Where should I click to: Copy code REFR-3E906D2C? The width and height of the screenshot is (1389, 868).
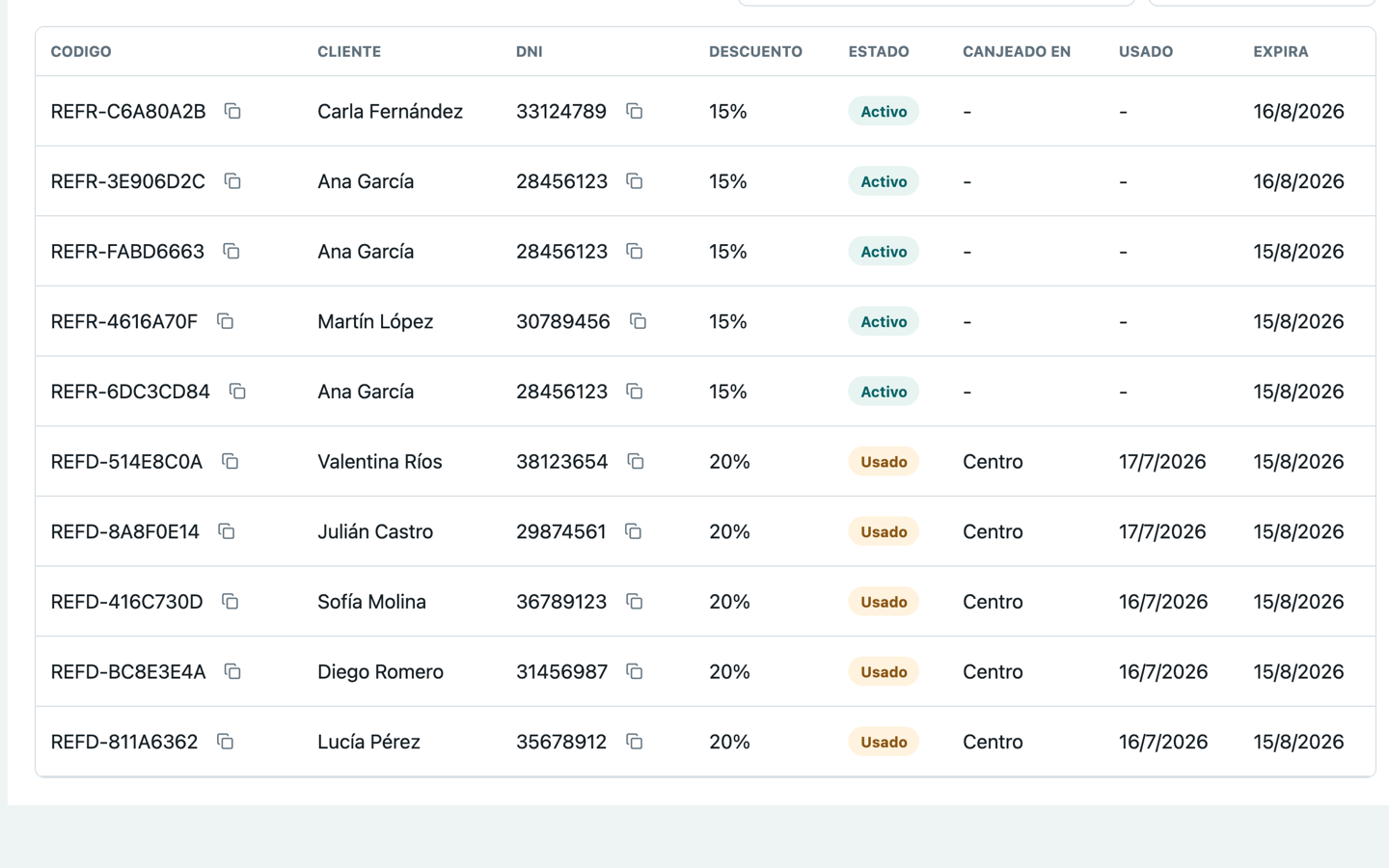[x=232, y=181]
